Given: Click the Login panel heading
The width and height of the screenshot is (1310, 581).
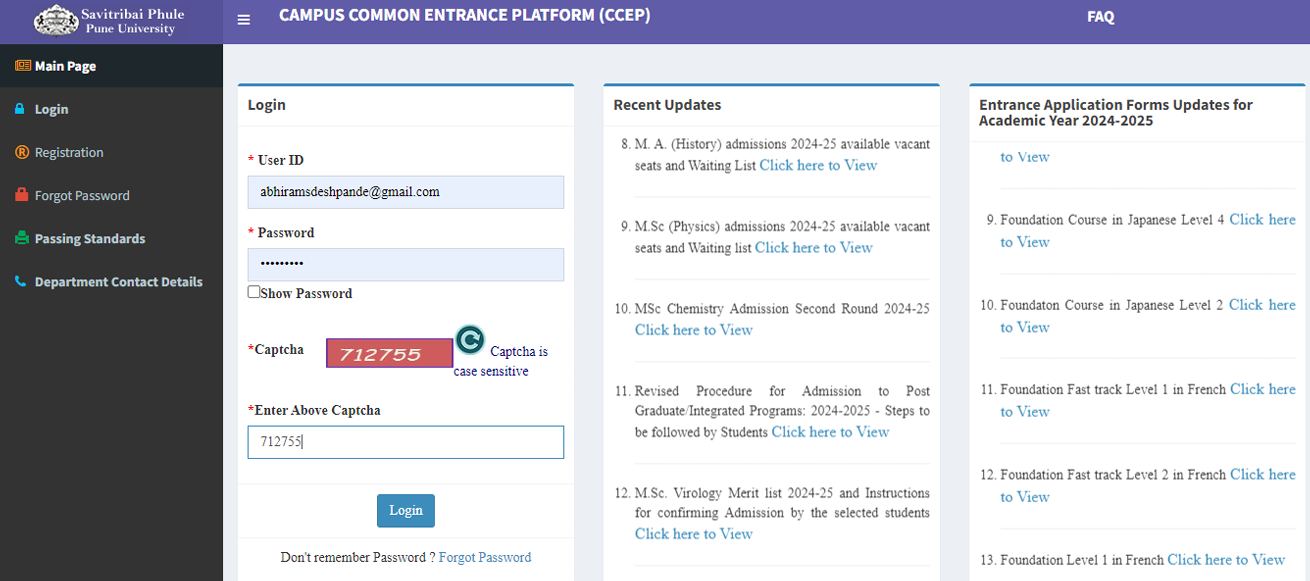Looking at the screenshot, I should (x=267, y=105).
